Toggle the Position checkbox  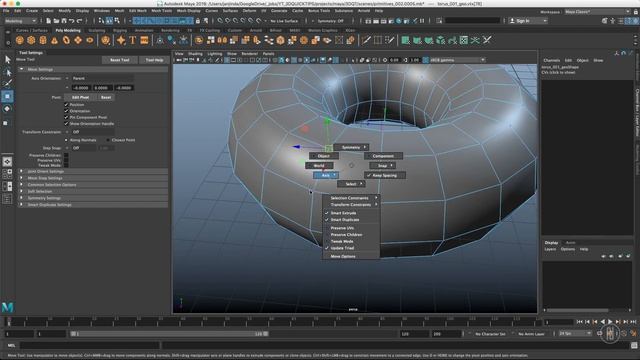coord(66,104)
